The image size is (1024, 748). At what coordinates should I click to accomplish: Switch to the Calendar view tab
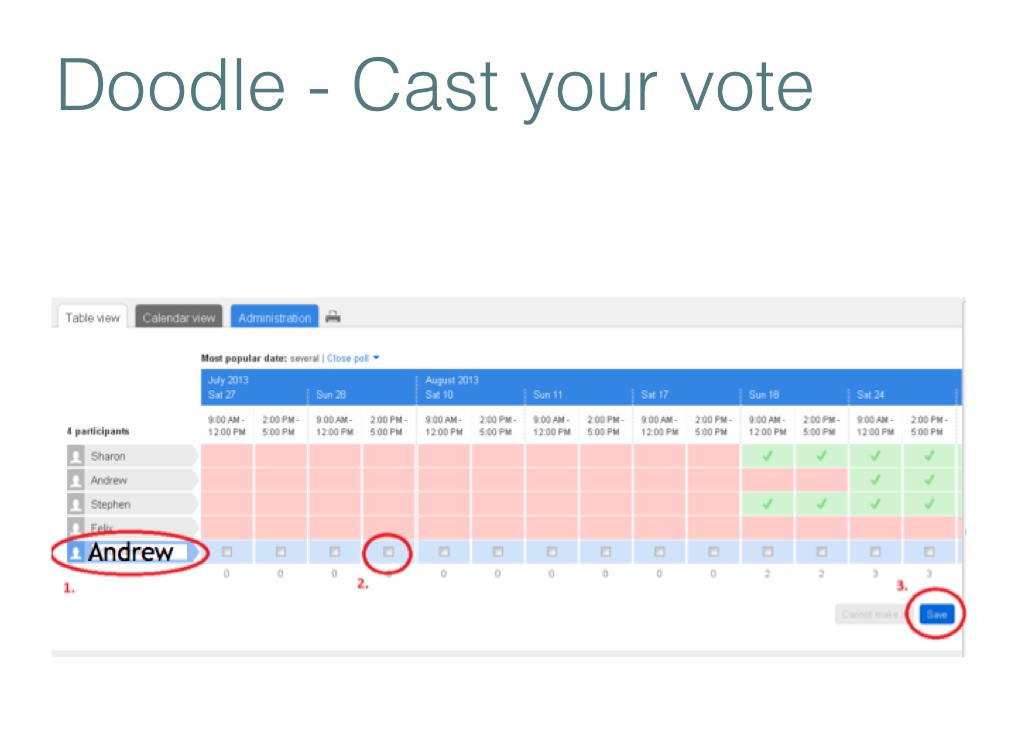179,318
